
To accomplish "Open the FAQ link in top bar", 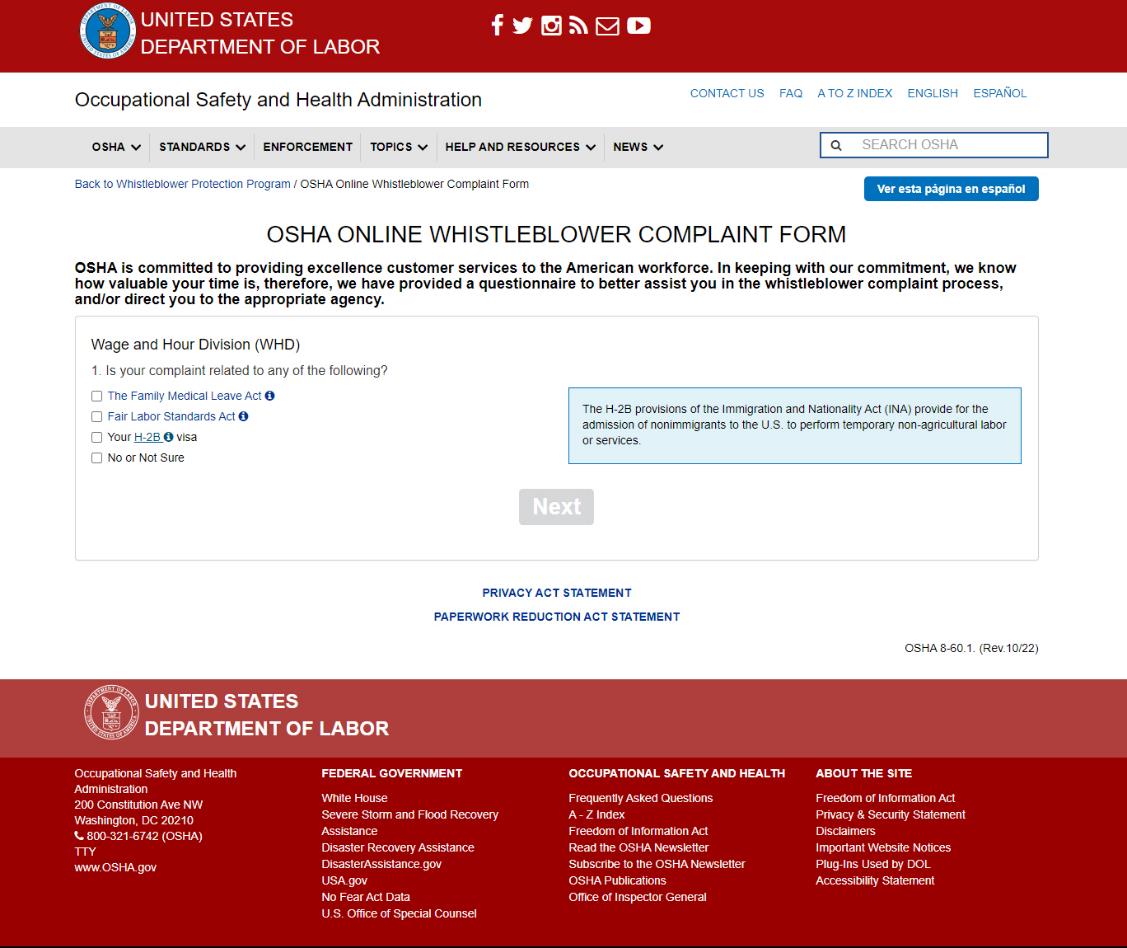I will (791, 93).
